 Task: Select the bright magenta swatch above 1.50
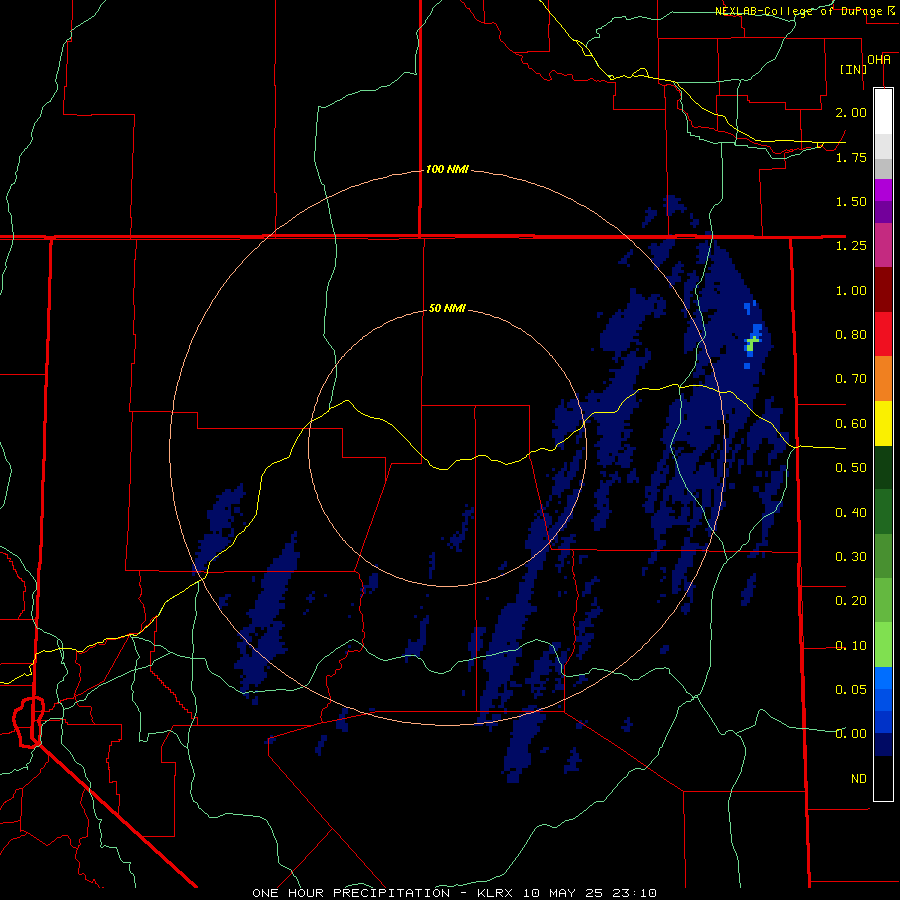point(883,190)
